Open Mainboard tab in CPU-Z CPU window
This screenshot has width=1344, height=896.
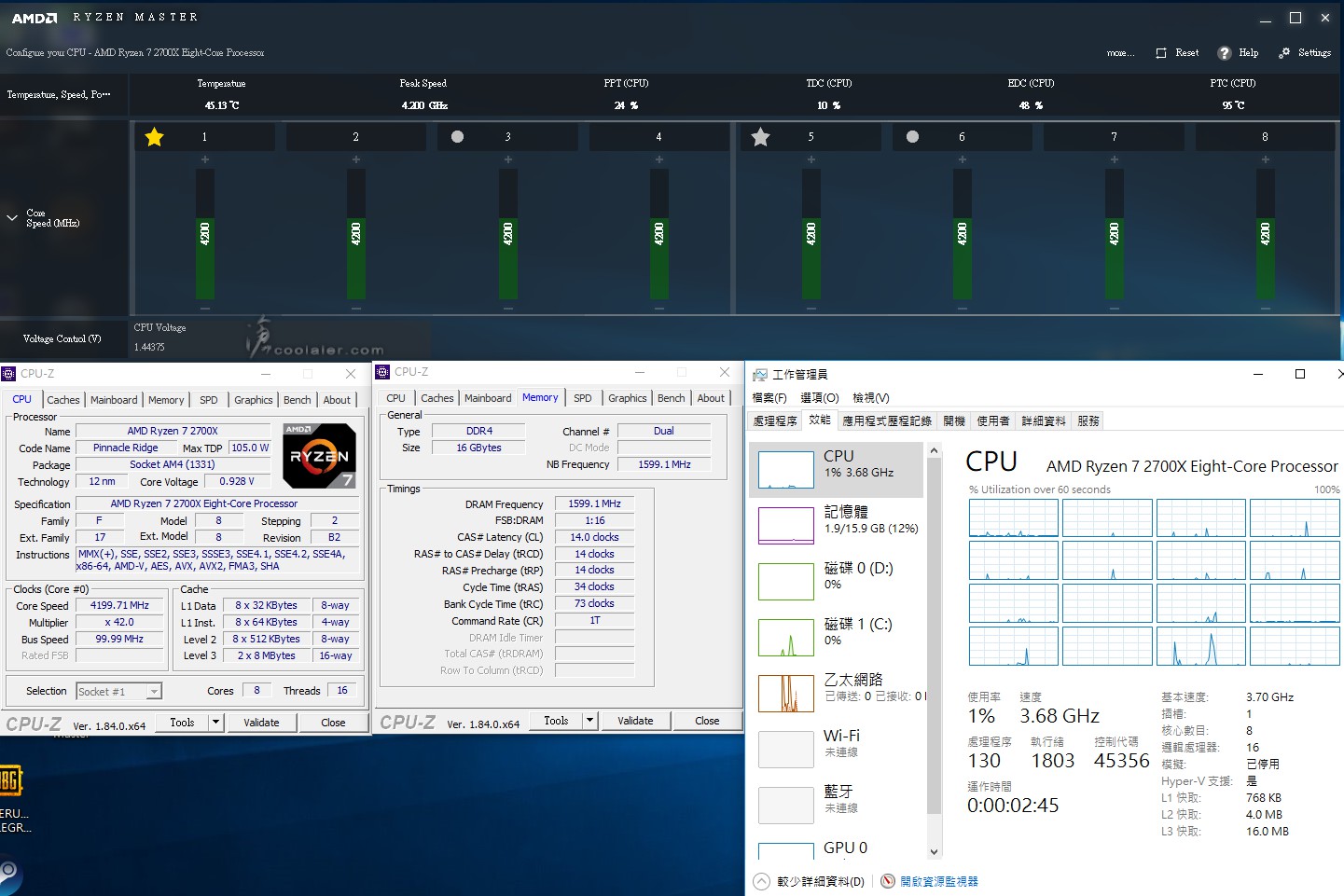pos(114,400)
